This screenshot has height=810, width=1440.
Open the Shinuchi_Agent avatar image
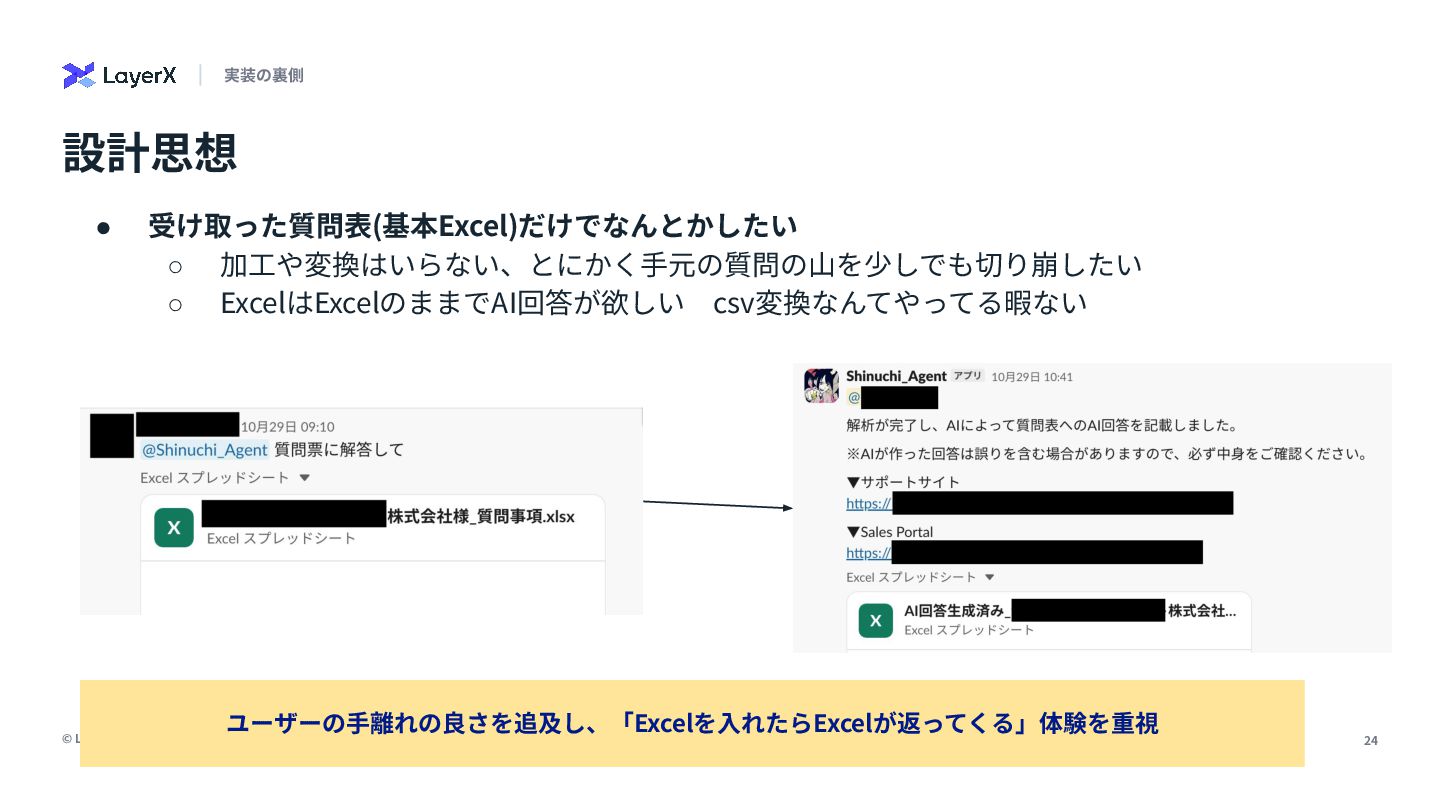821,386
